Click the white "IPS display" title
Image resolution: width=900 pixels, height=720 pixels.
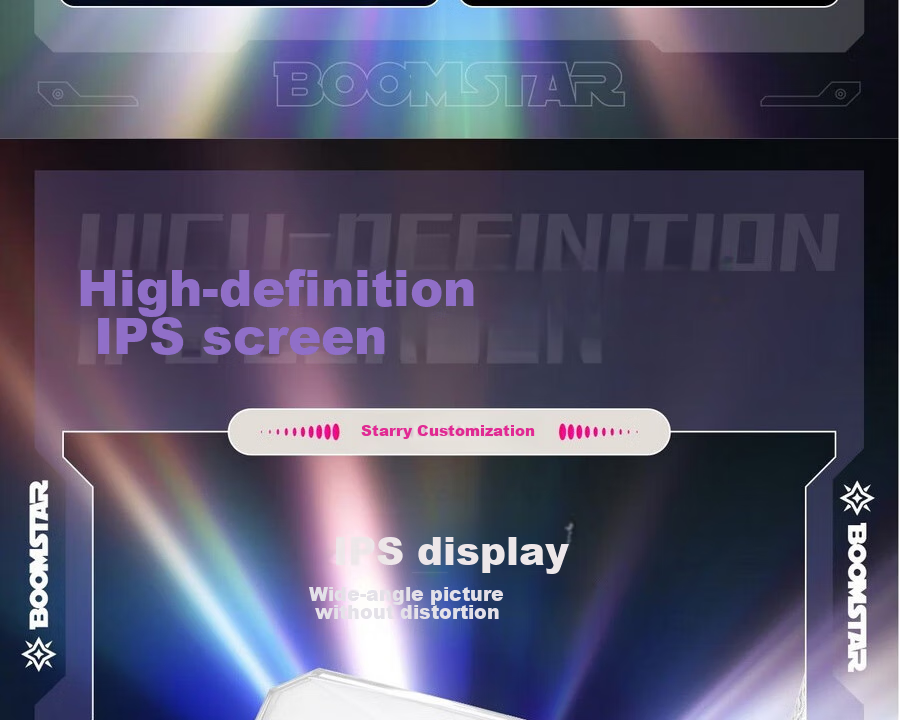tap(452, 552)
